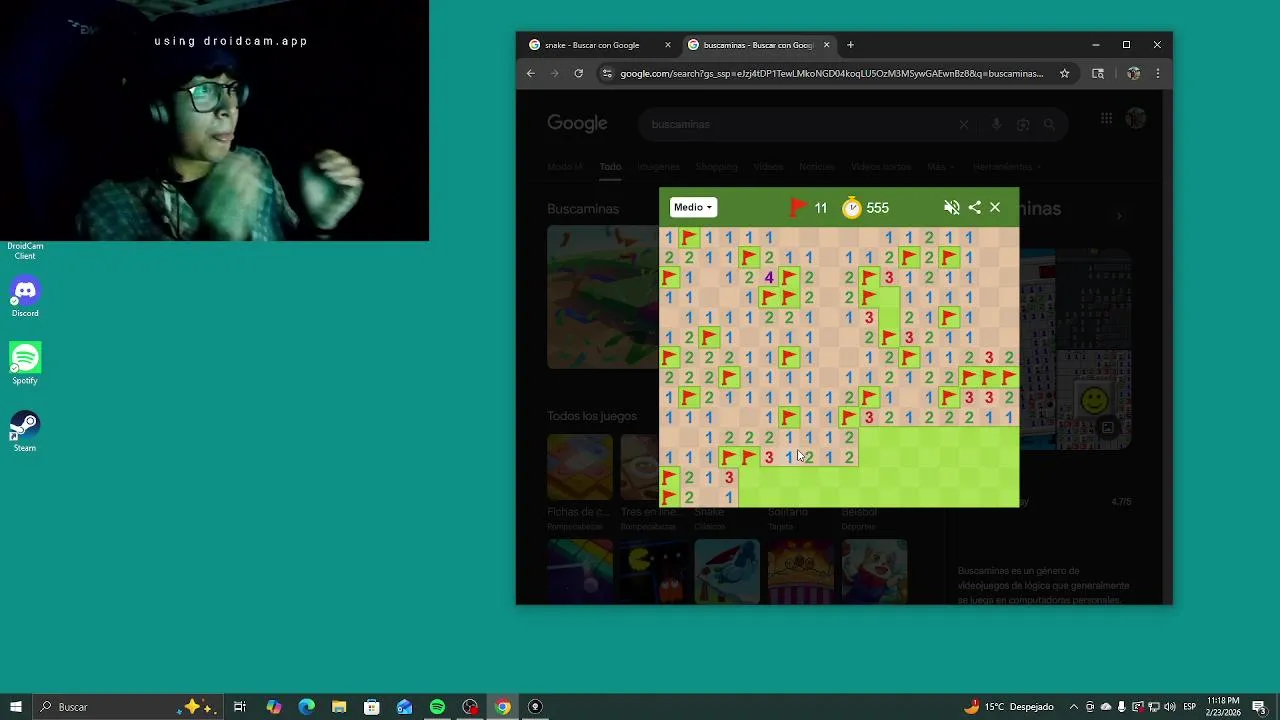
Task: Open the Spotify desktop shortcut
Action: pyautogui.click(x=25, y=364)
